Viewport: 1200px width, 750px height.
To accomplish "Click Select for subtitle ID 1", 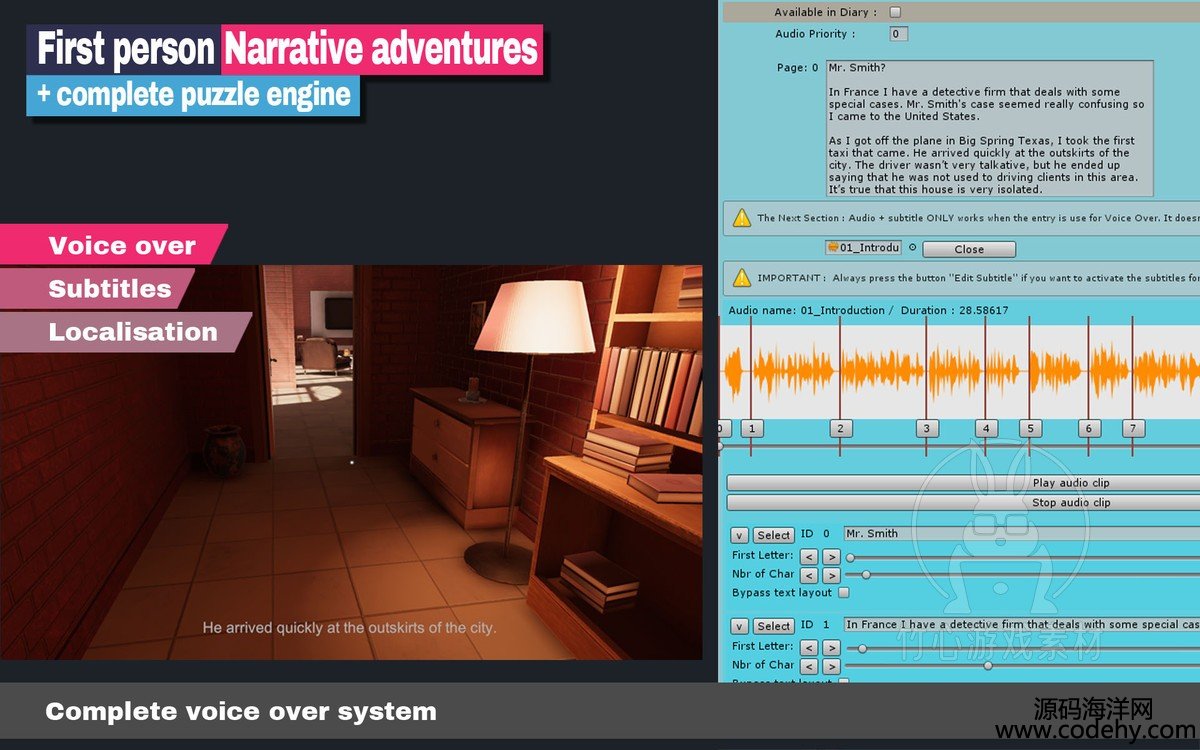I will pos(773,626).
